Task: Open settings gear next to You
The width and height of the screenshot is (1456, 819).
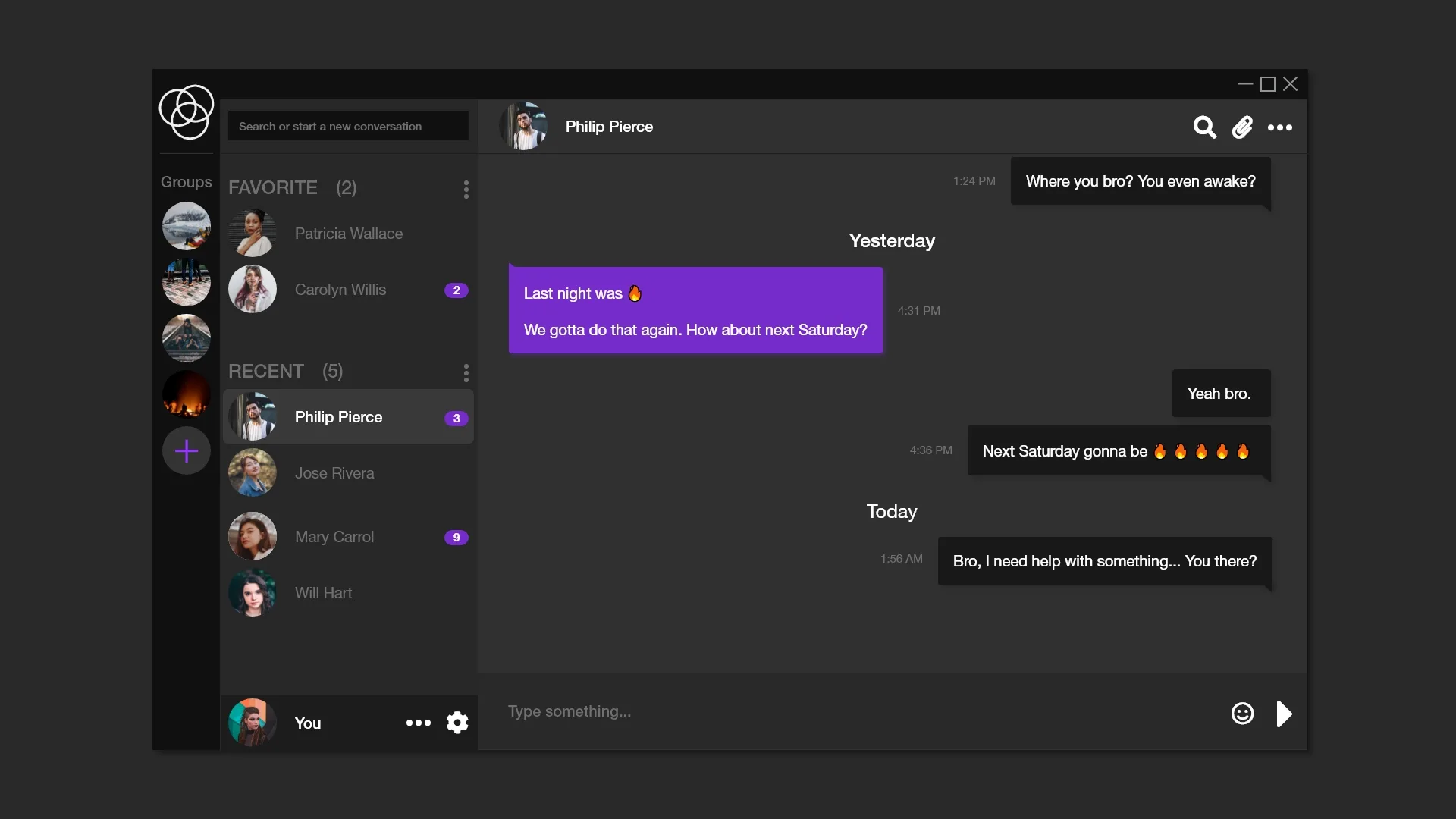Action: pos(457,723)
